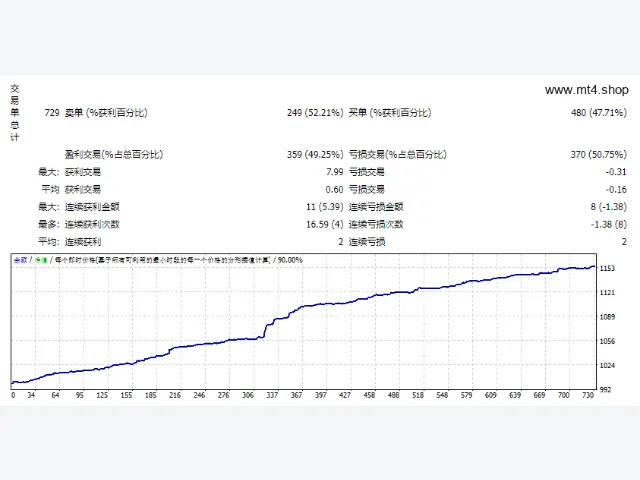
Task: Click the 连续获利金额 label
Action: click(x=92, y=207)
